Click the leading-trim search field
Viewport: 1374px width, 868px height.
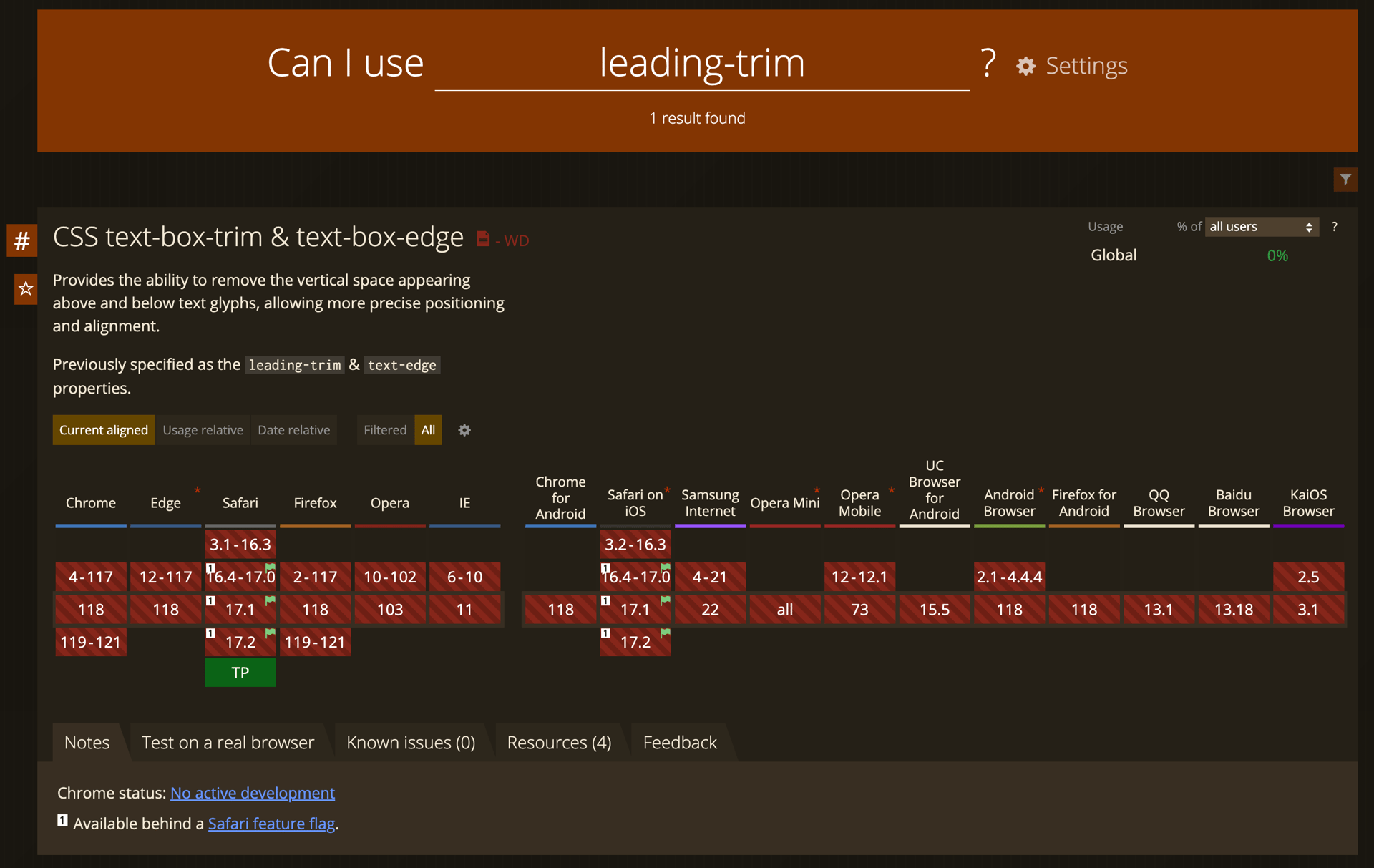702,64
